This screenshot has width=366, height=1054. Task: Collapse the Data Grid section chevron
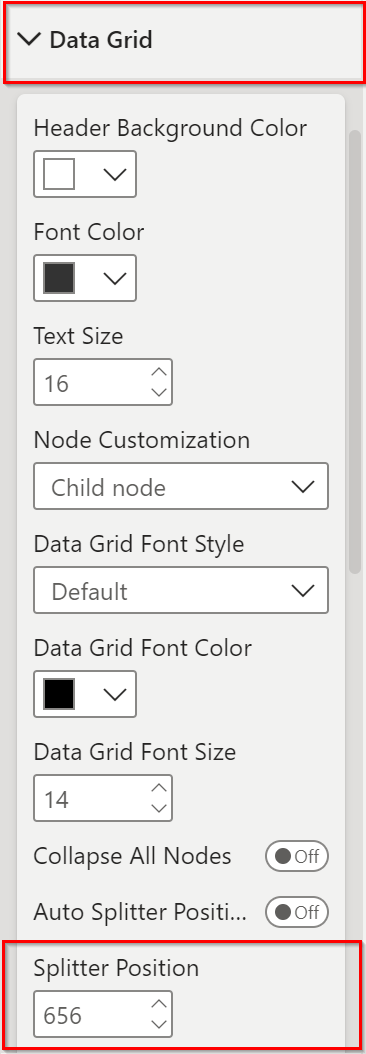tap(30, 40)
